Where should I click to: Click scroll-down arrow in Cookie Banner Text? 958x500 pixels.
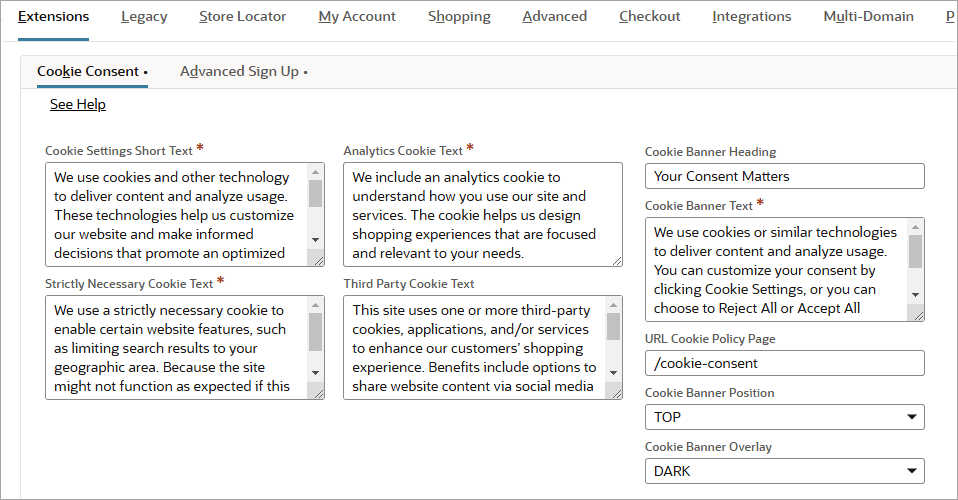[x=915, y=295]
